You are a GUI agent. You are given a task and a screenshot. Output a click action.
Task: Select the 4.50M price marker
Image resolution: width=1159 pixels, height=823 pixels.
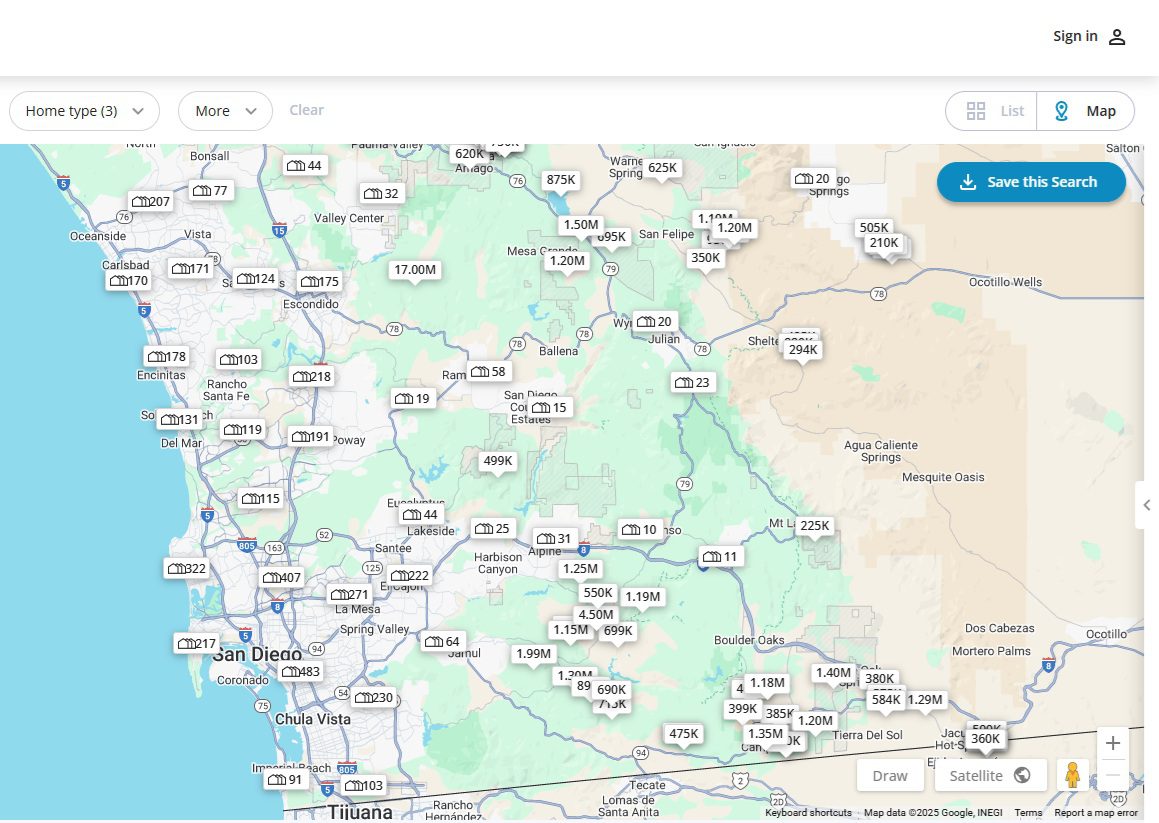(x=596, y=614)
